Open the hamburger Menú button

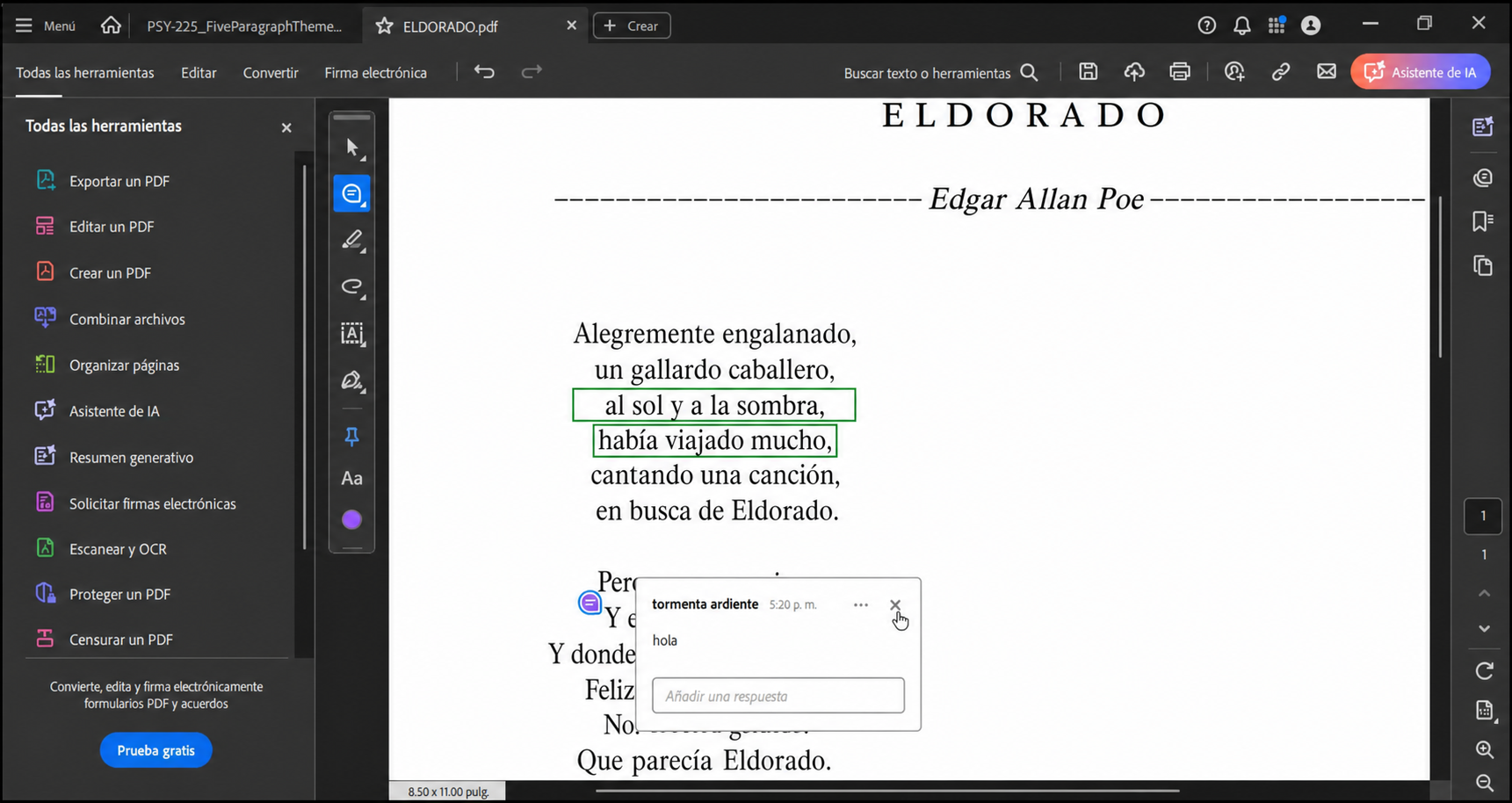point(46,25)
